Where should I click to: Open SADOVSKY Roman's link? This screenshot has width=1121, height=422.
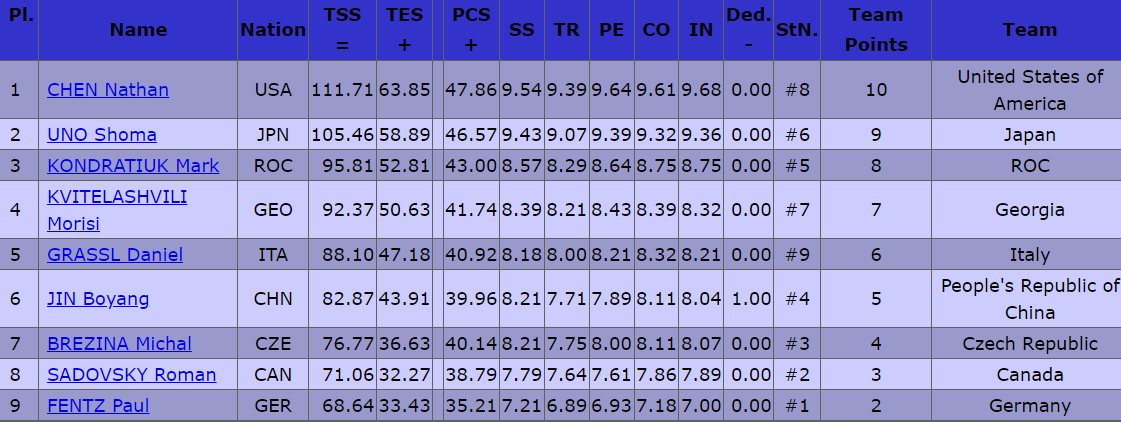[131, 375]
